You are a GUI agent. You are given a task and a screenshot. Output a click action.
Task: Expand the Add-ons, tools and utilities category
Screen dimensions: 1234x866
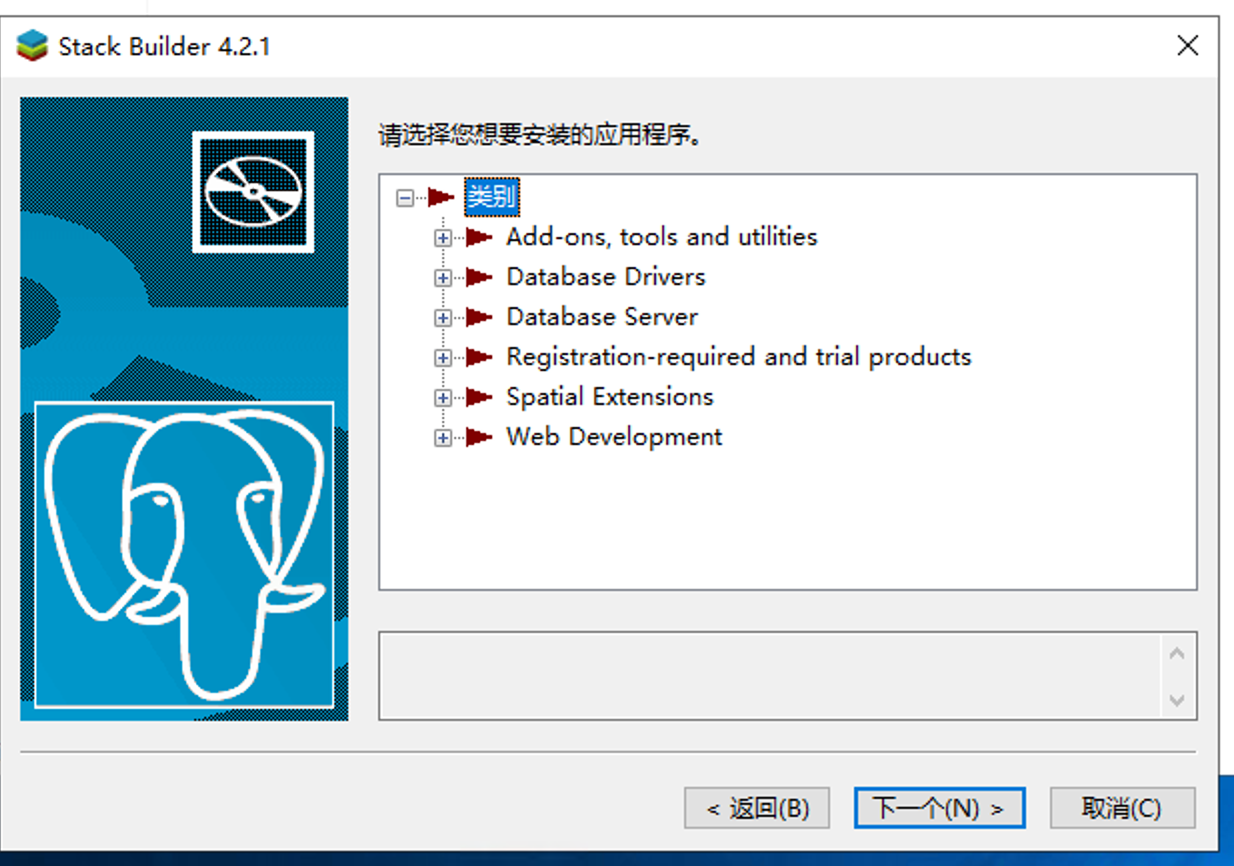pyautogui.click(x=443, y=238)
